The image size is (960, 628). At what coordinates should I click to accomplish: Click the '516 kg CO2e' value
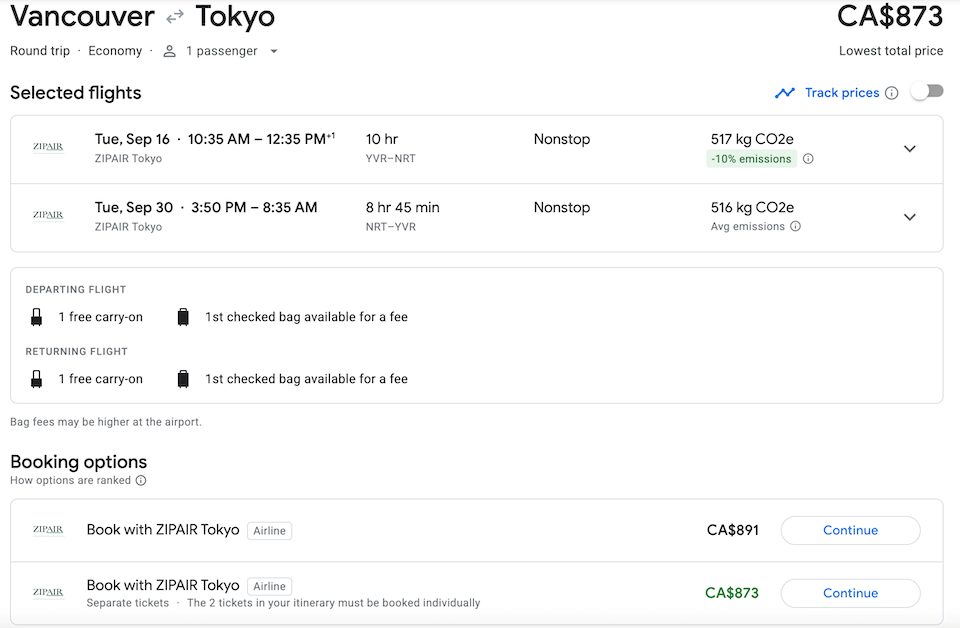(x=752, y=207)
